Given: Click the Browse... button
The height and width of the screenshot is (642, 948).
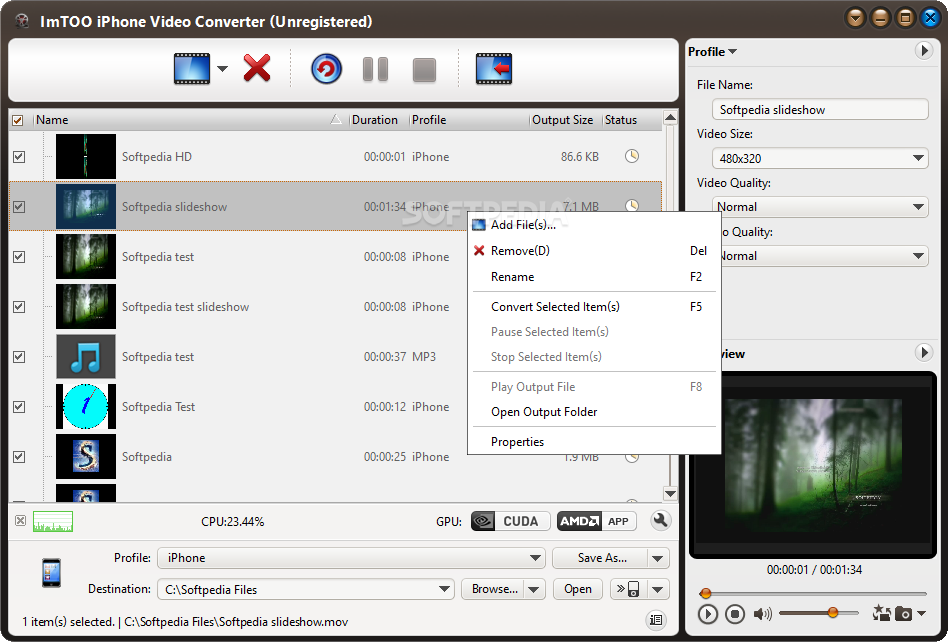Looking at the screenshot, I should 493,589.
